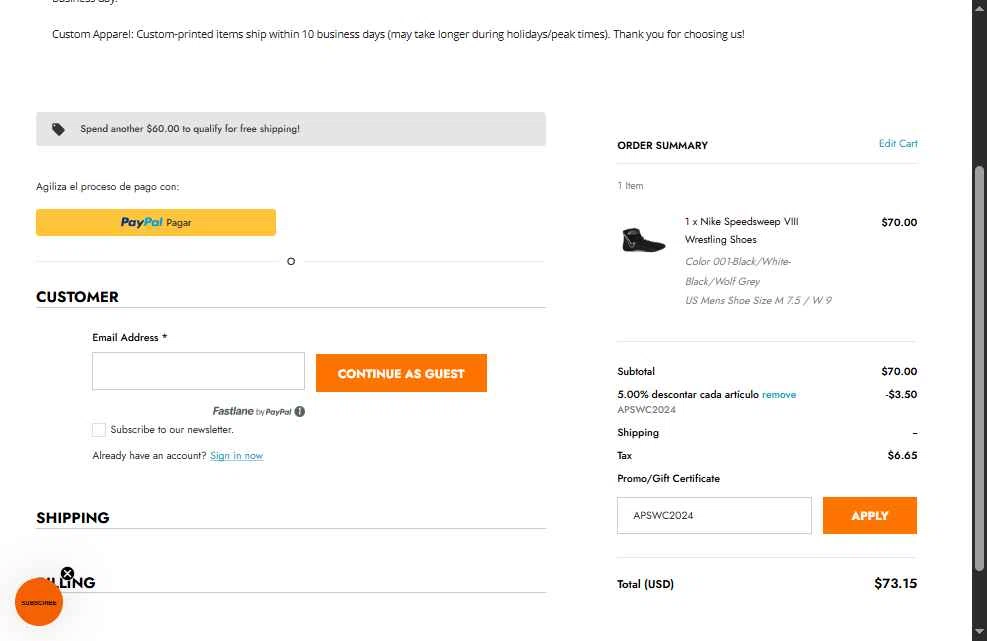Screen dimensions: 987x641
Task: Dismiss the subscribe bubble with X
Action: pos(67,574)
